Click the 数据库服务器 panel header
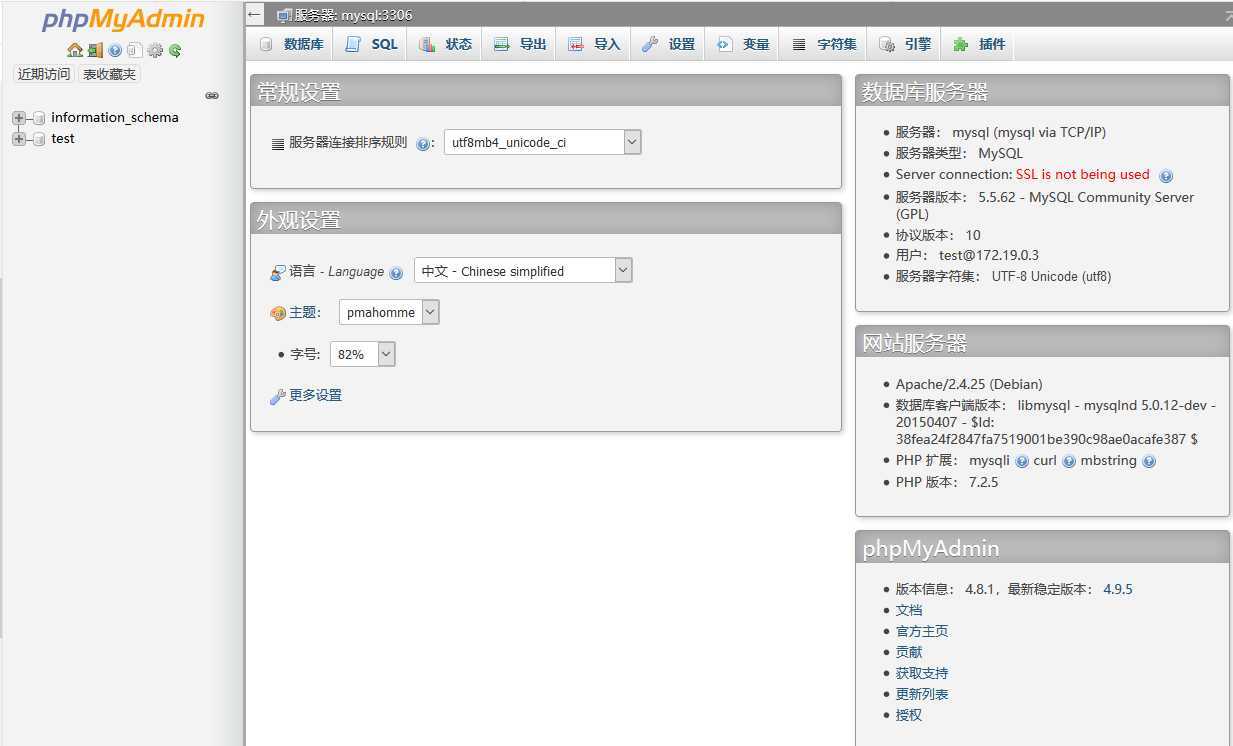Image resolution: width=1233 pixels, height=746 pixels. pos(1042,92)
